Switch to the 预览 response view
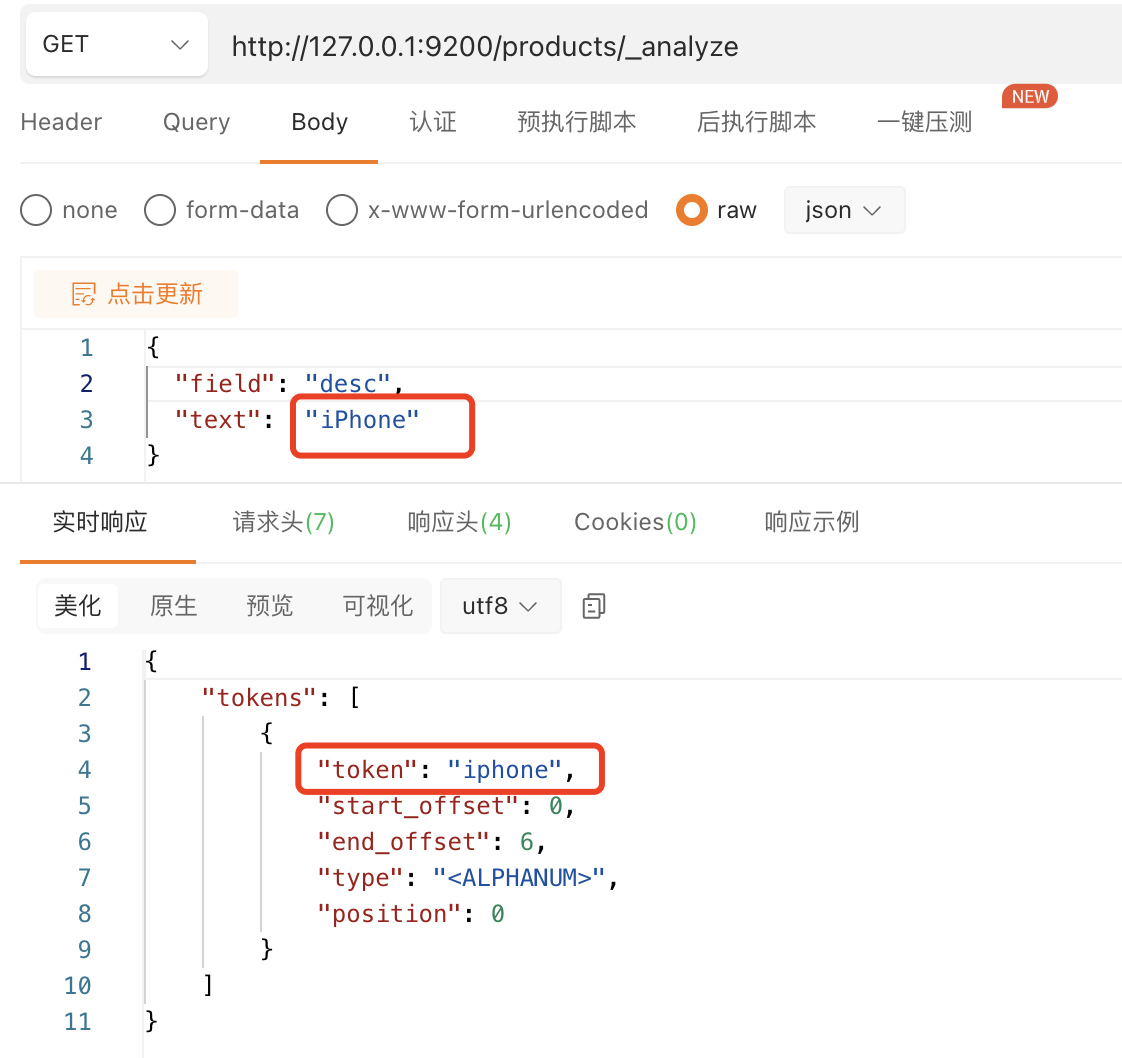Image resolution: width=1122 pixels, height=1058 pixels. pyautogui.click(x=270, y=606)
